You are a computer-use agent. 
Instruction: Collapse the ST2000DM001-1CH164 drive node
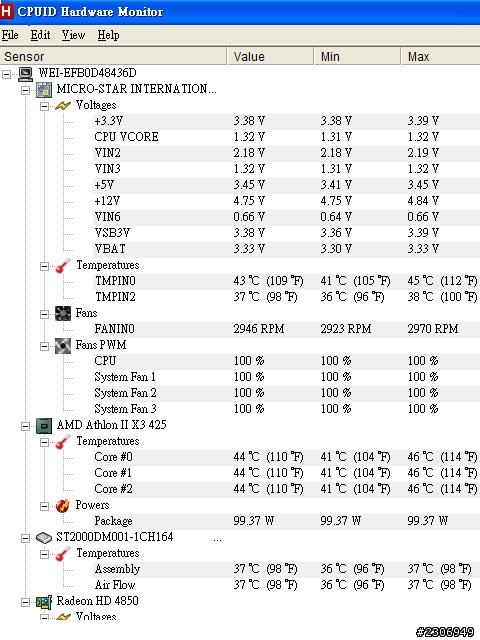coord(25,538)
